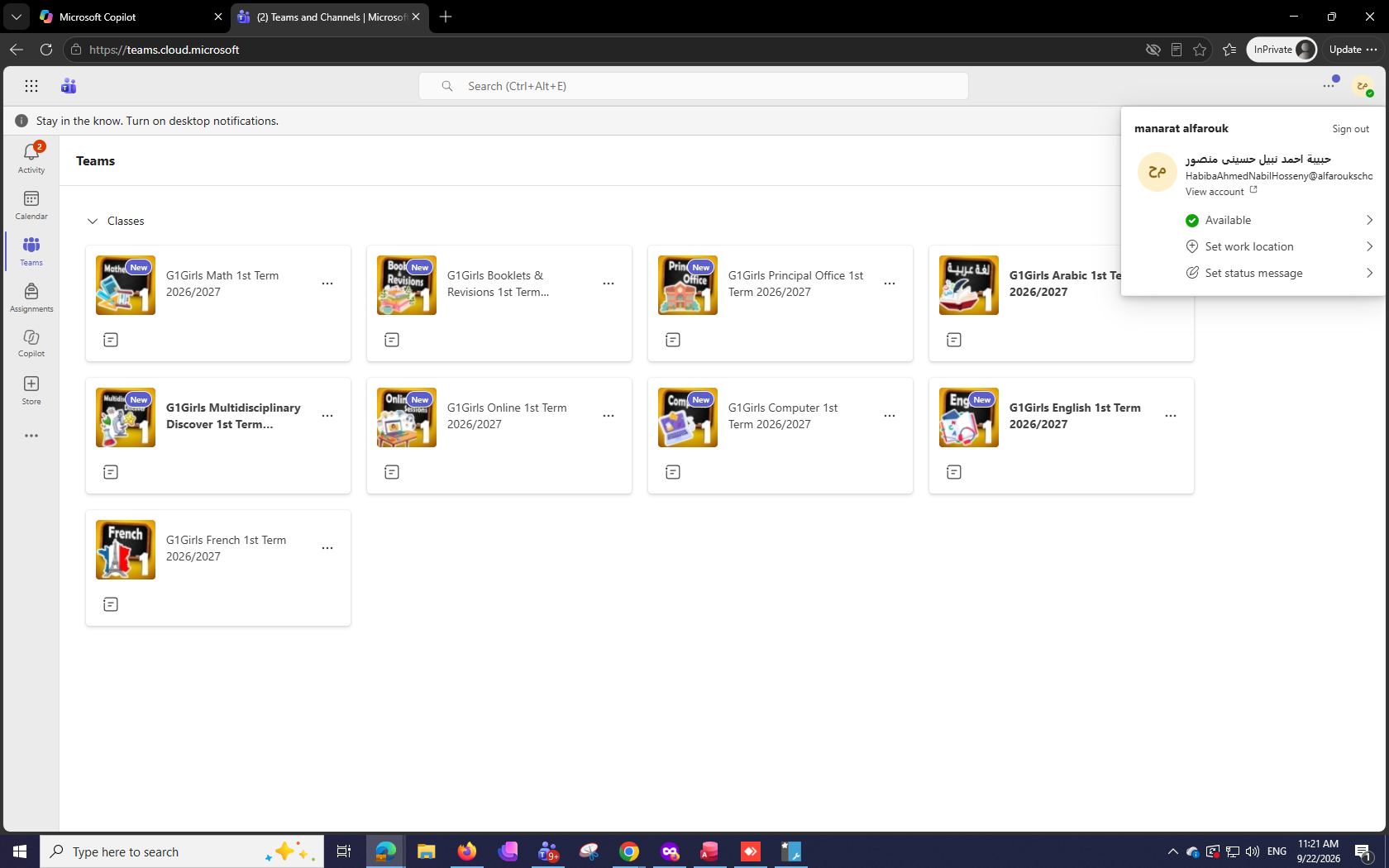Click the three-dot menu on G1Girls French
The height and width of the screenshot is (868, 1389).
pyautogui.click(x=327, y=548)
